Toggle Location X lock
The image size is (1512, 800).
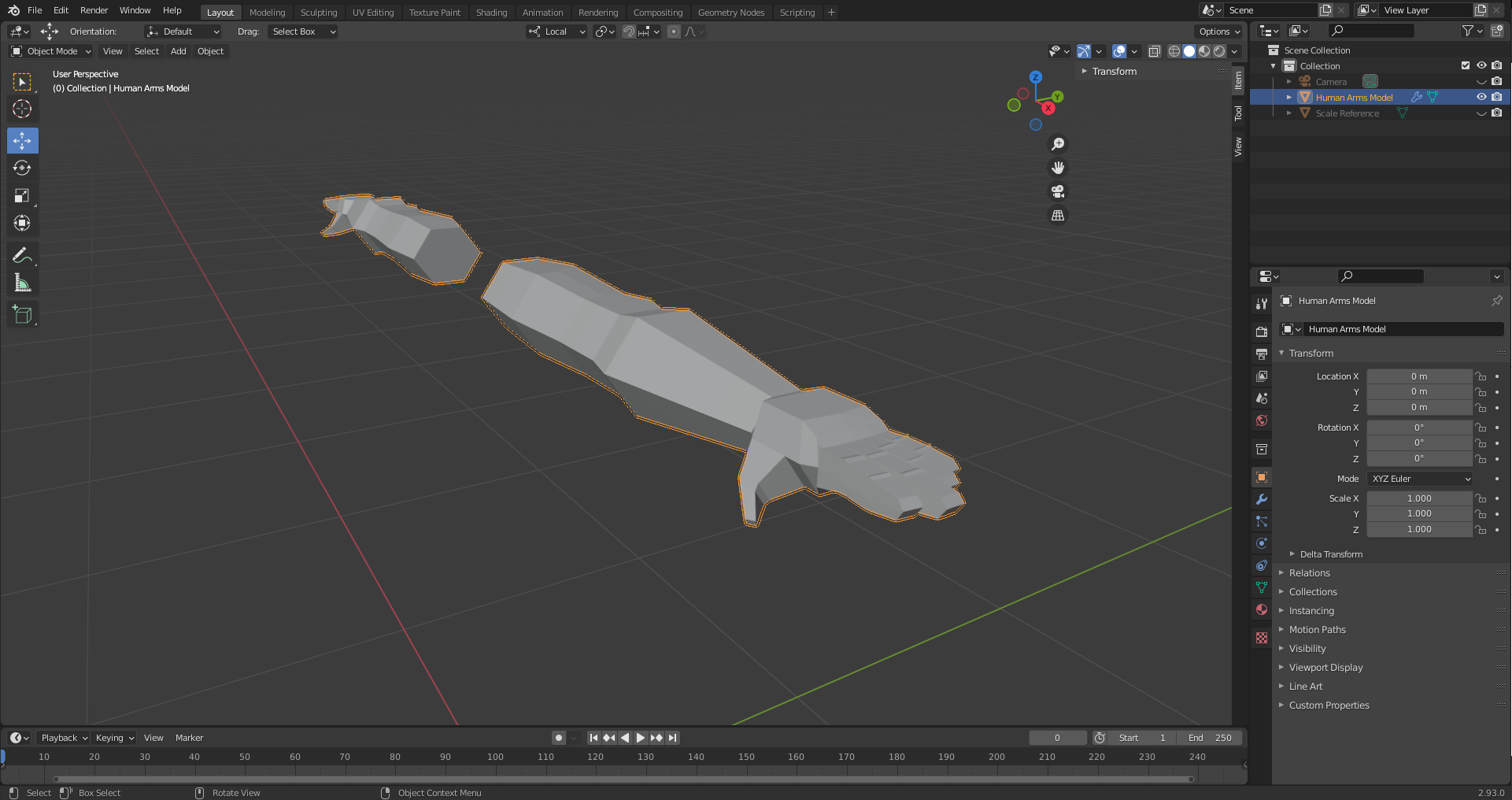[1481, 376]
